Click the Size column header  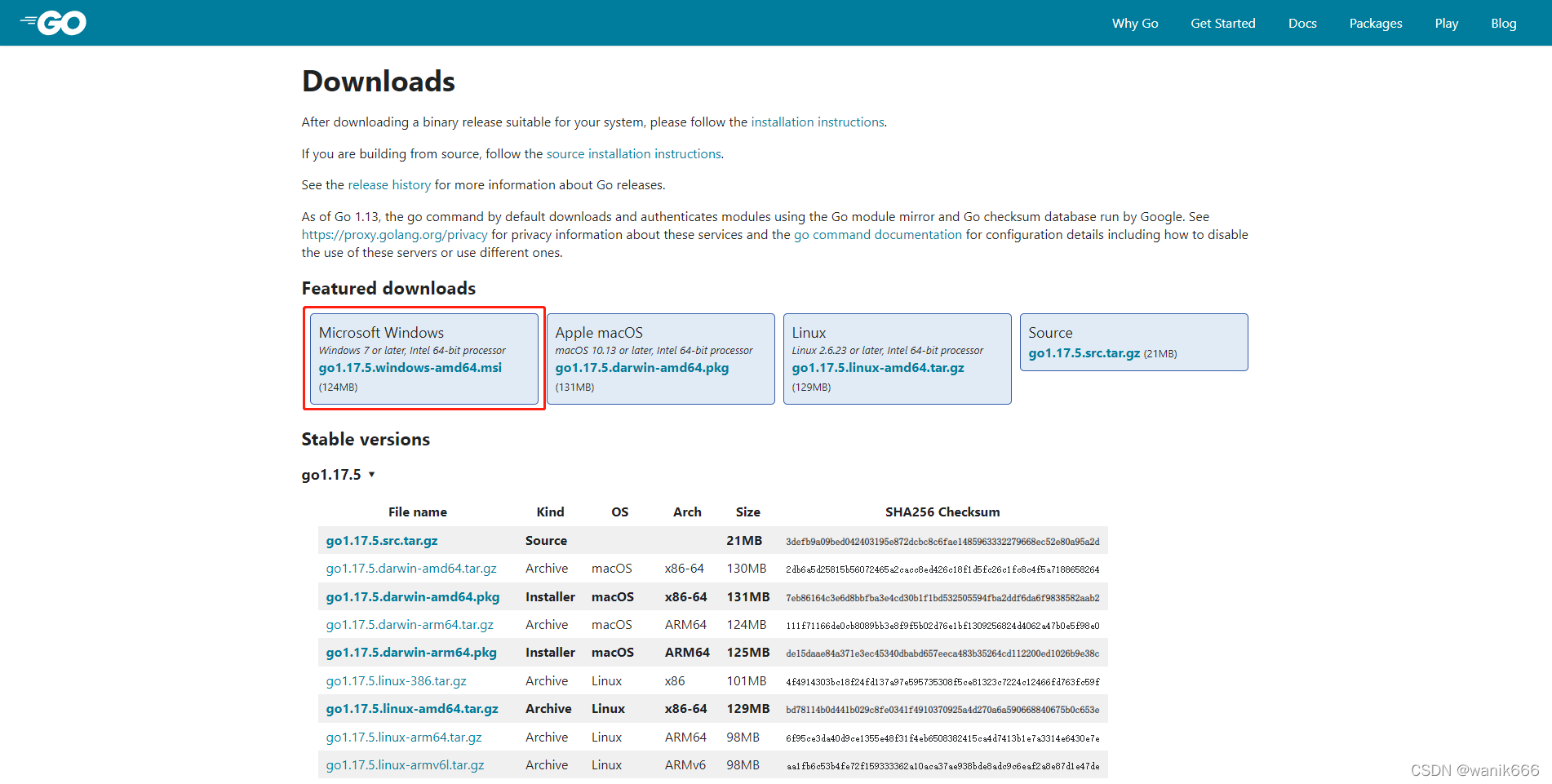tap(747, 512)
